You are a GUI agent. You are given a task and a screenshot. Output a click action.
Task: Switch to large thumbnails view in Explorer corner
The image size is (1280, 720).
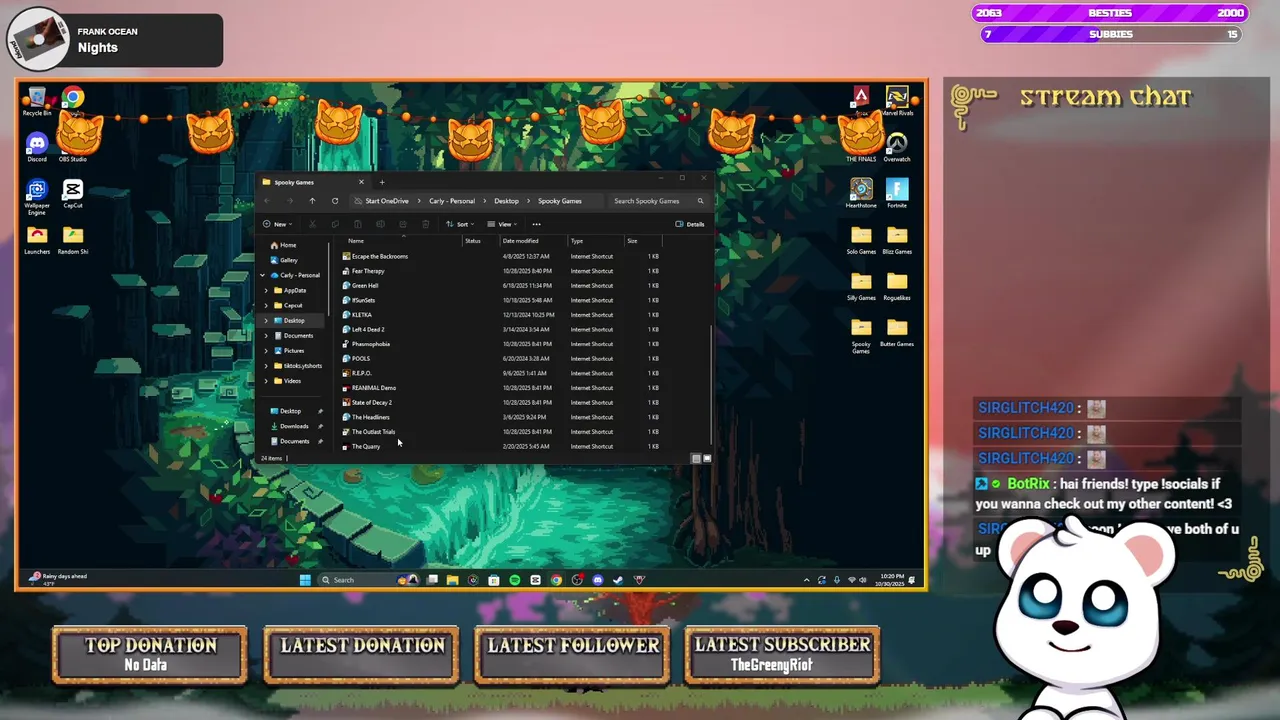click(x=707, y=458)
